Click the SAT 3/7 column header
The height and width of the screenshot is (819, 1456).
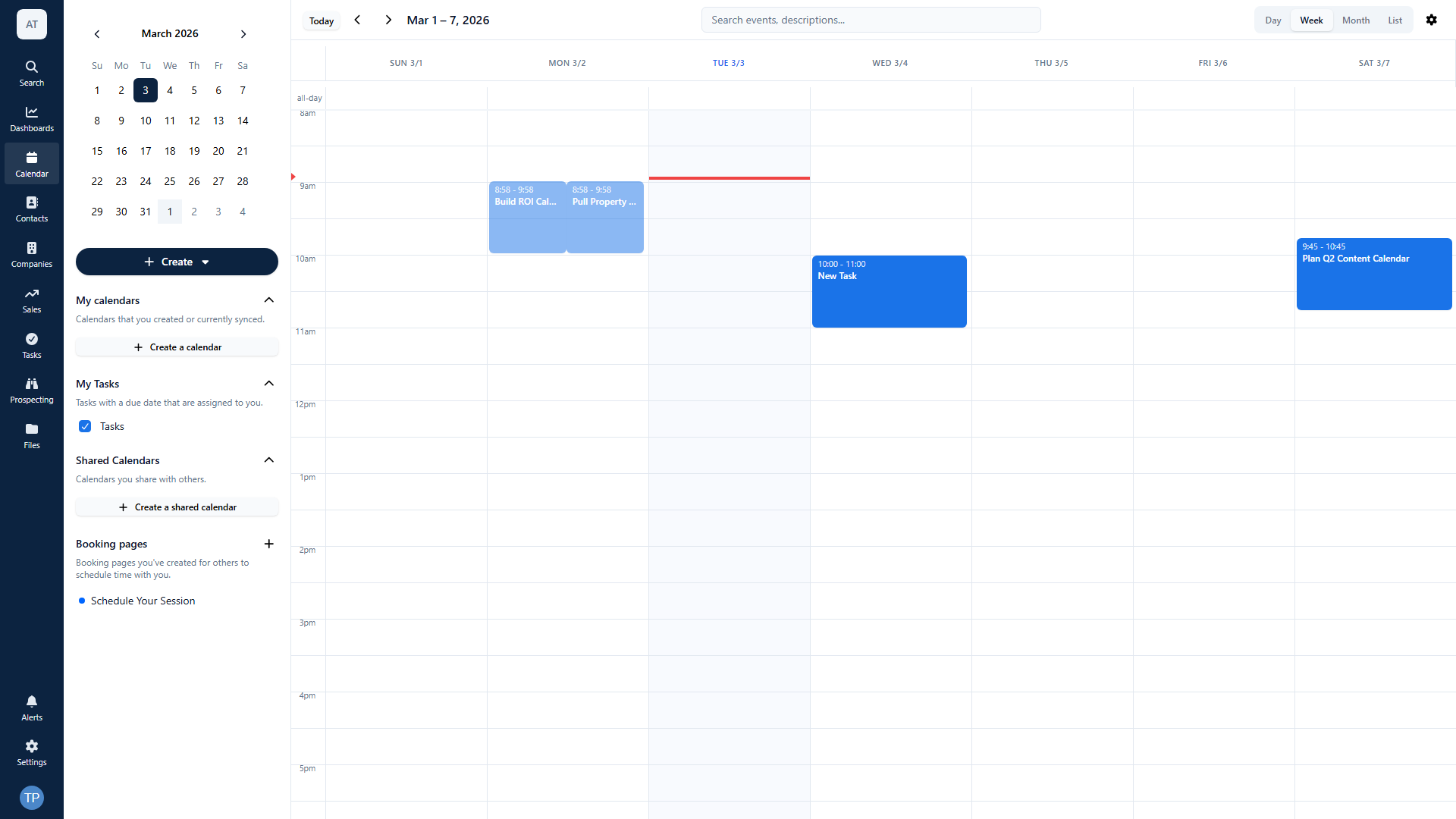(x=1374, y=63)
